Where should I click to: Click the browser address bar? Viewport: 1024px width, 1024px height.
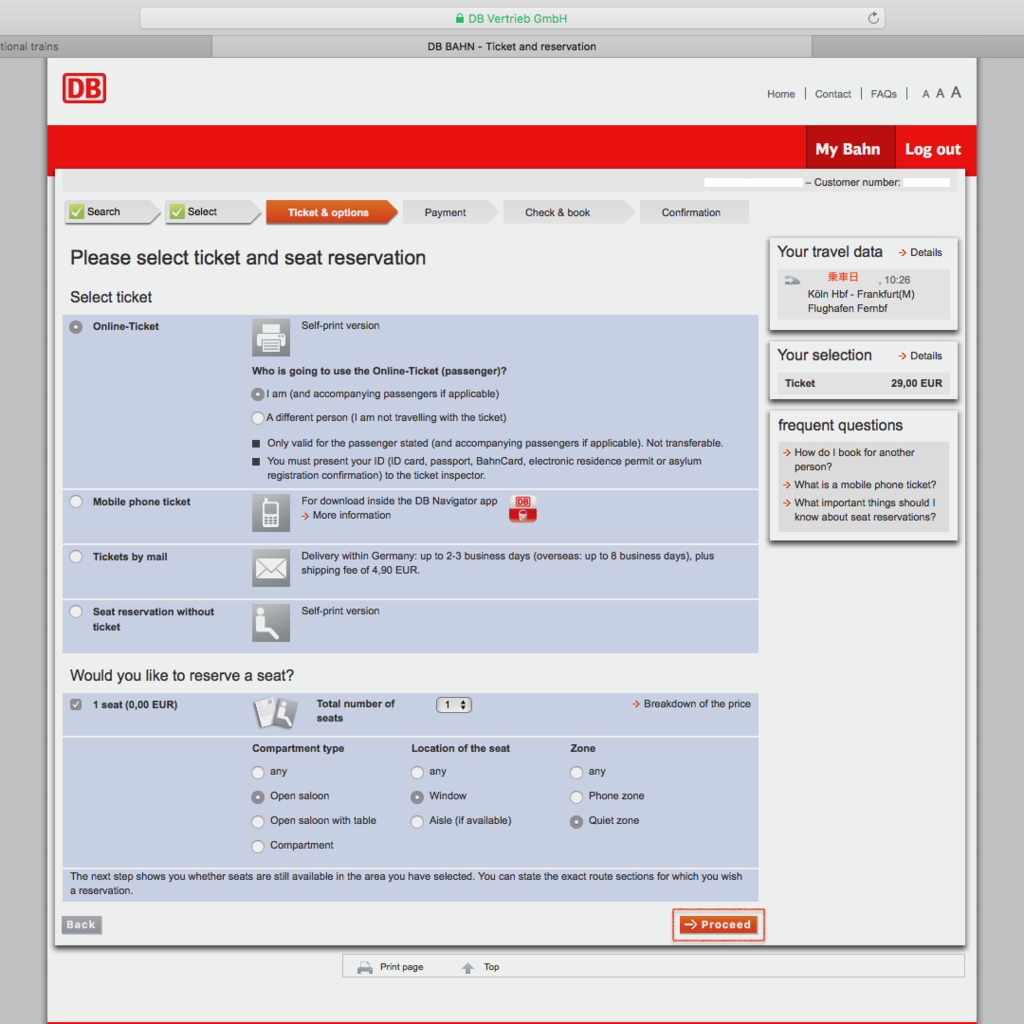[x=512, y=18]
